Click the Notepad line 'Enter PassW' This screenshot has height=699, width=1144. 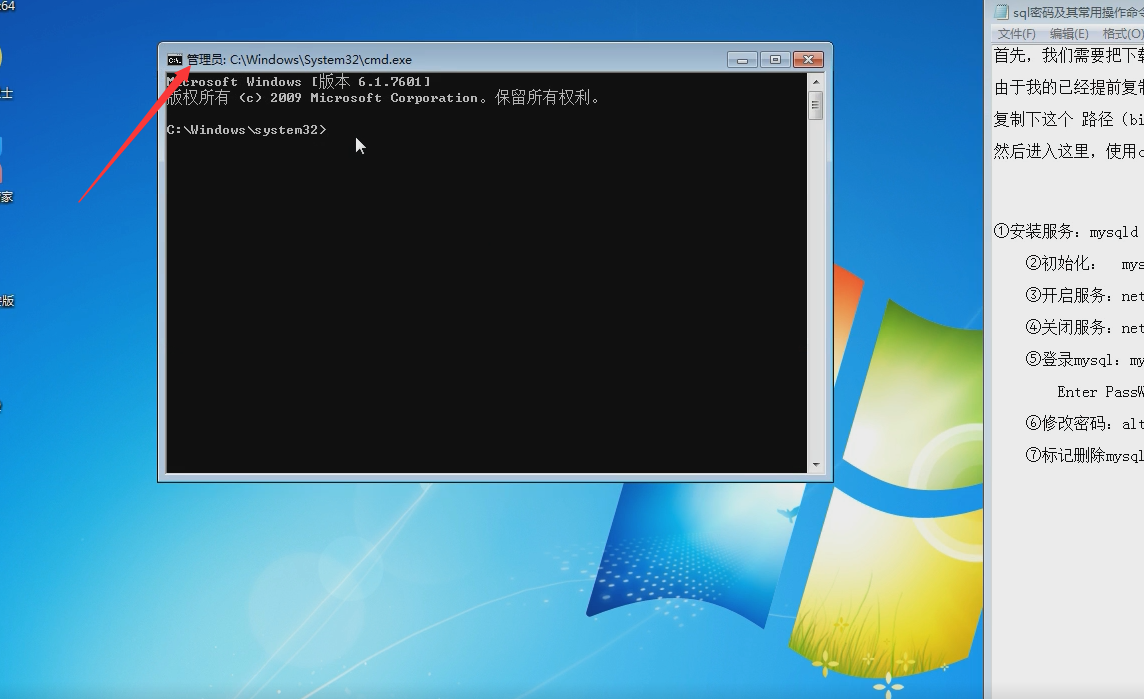(1100, 392)
